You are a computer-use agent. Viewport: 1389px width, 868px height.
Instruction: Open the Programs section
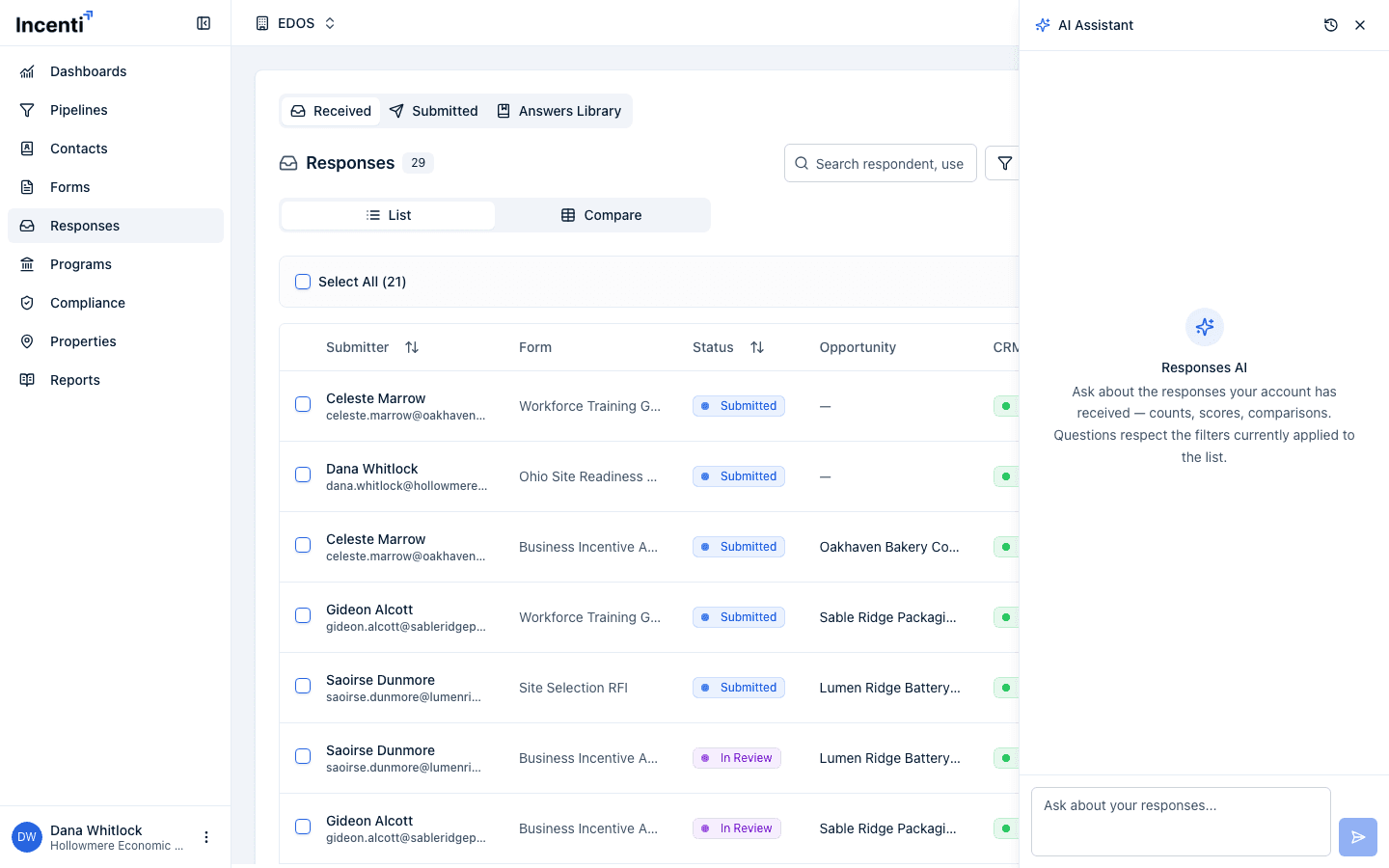click(116, 264)
